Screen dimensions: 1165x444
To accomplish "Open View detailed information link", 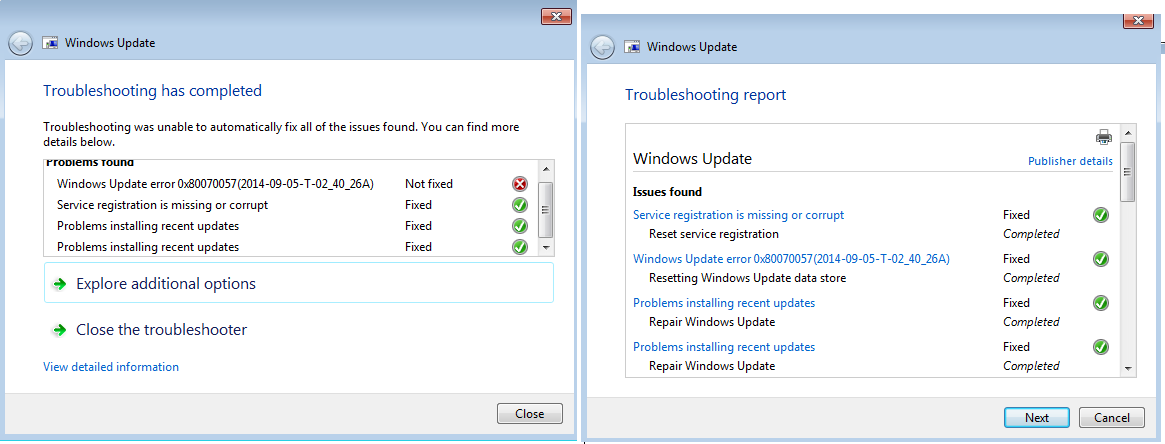I will click(111, 367).
